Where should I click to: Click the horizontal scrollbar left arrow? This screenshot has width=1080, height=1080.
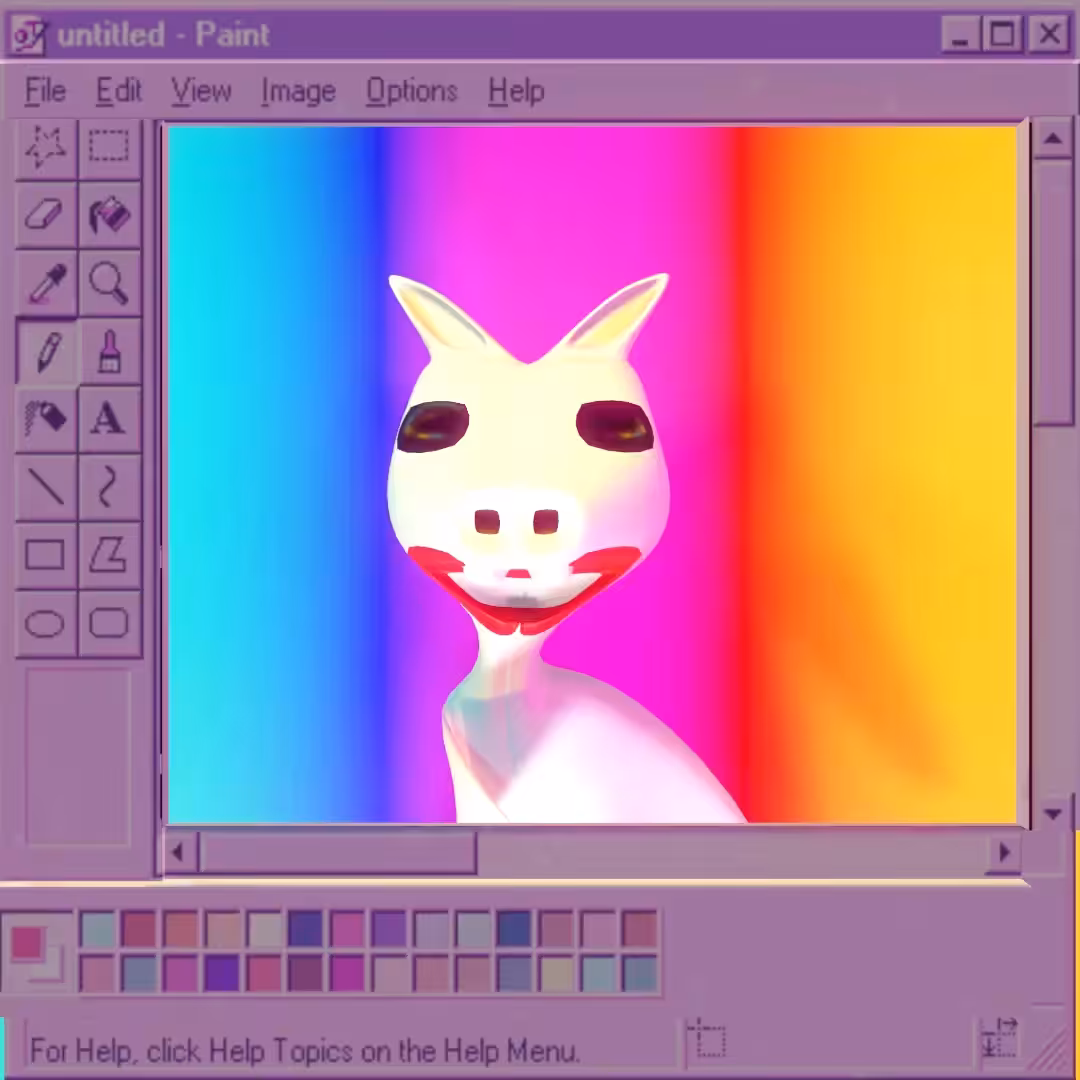(179, 853)
